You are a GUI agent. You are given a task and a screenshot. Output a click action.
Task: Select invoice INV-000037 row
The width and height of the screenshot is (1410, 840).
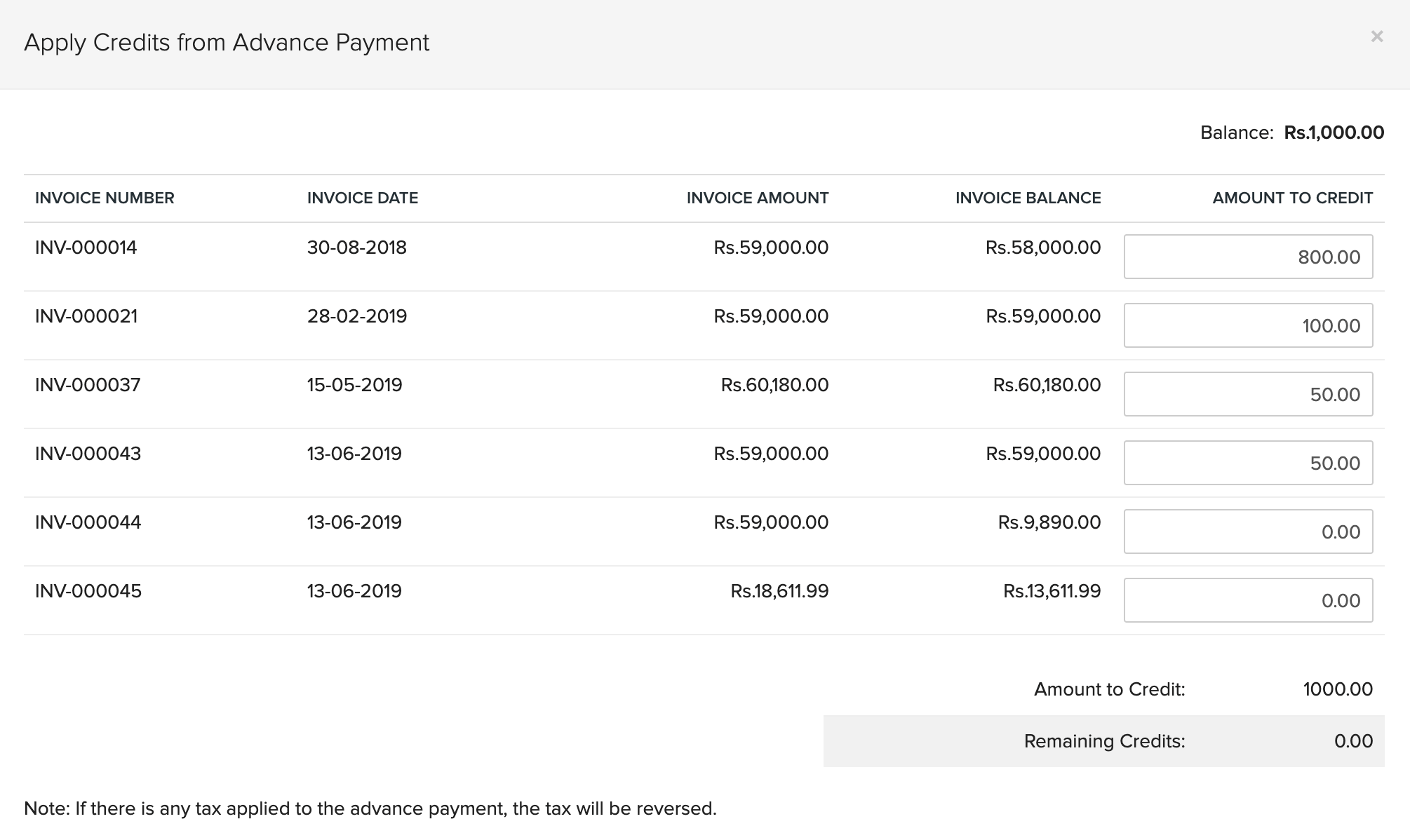click(x=86, y=384)
